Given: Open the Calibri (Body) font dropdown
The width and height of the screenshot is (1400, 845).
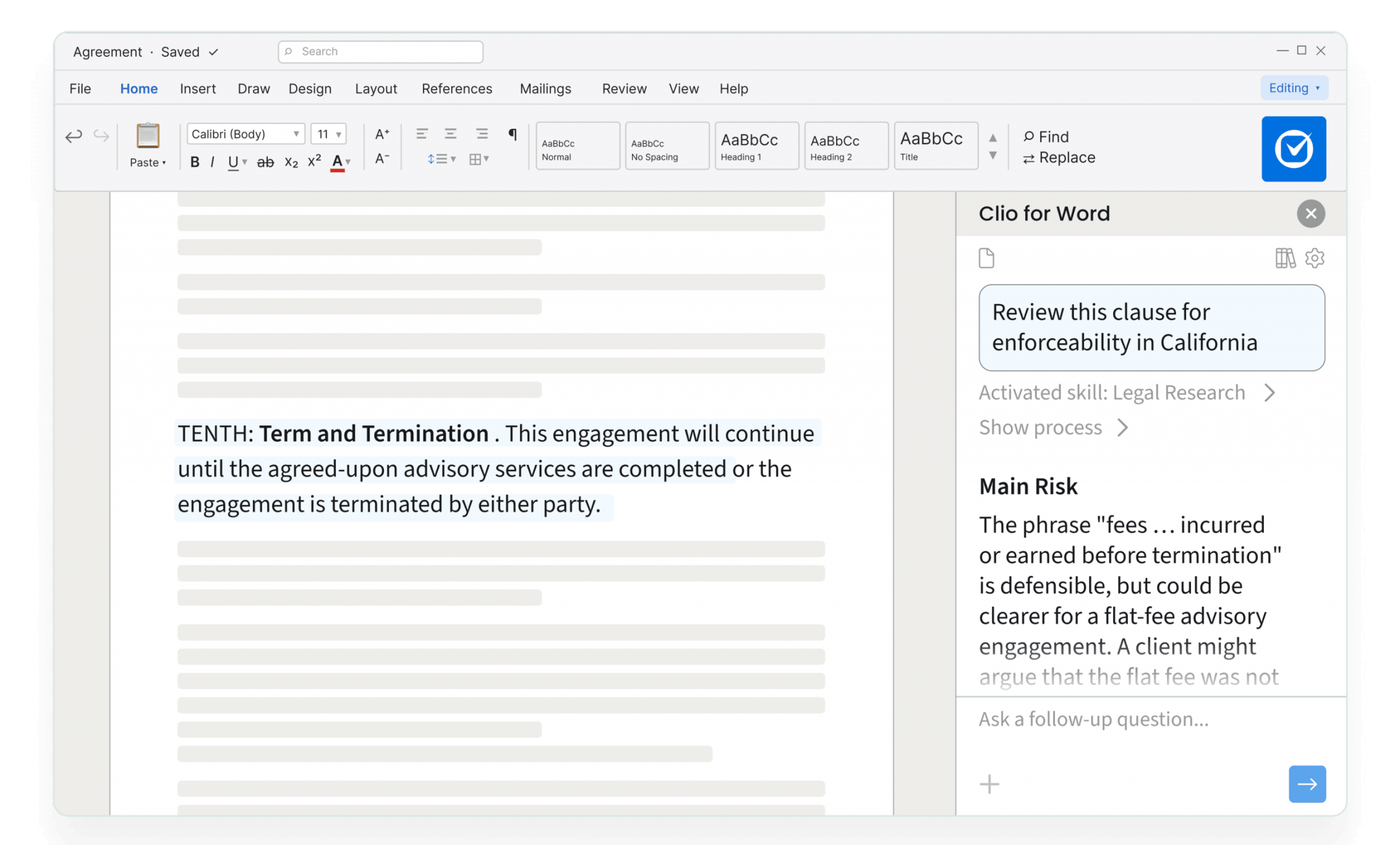Looking at the screenshot, I should [245, 134].
